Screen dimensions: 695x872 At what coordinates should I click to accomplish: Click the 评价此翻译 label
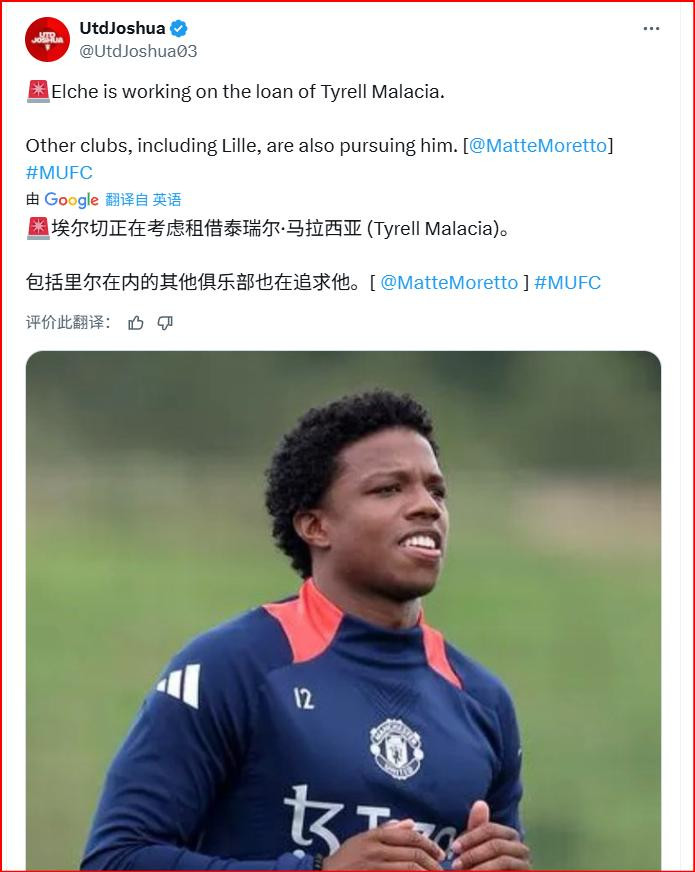click(x=67, y=323)
